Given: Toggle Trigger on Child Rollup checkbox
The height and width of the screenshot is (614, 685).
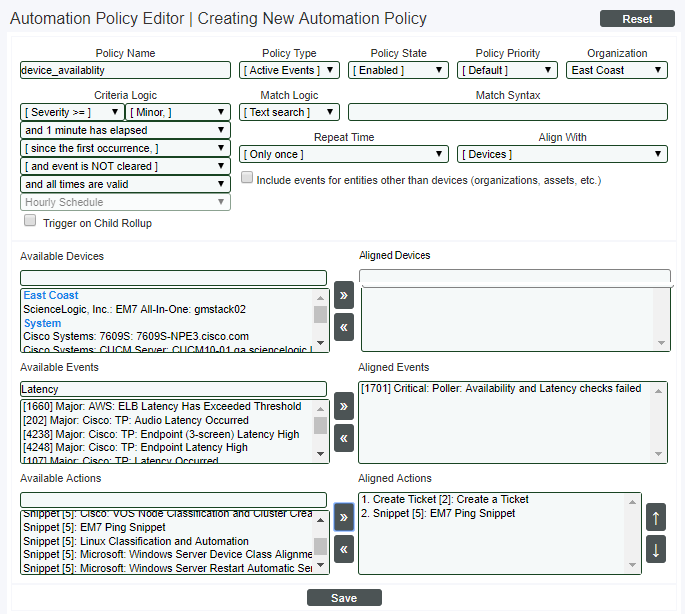Looking at the screenshot, I should pos(30,221).
